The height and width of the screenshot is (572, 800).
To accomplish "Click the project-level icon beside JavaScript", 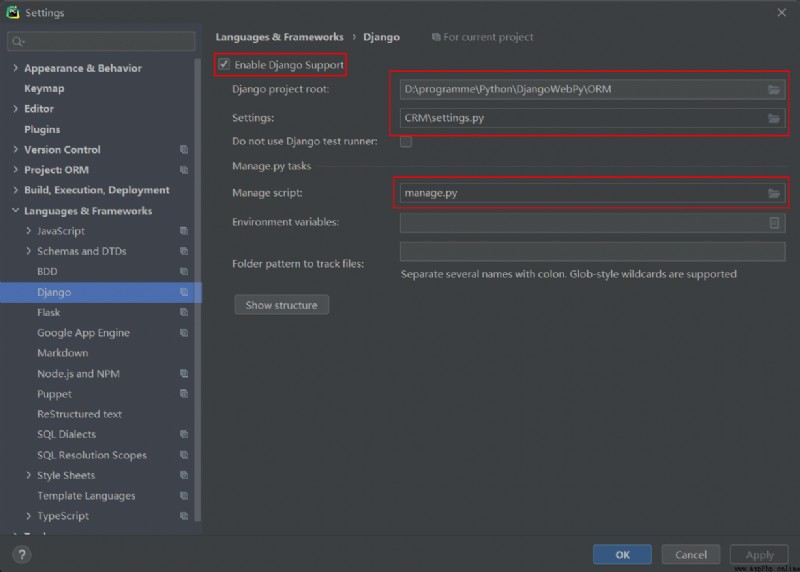I will [184, 231].
